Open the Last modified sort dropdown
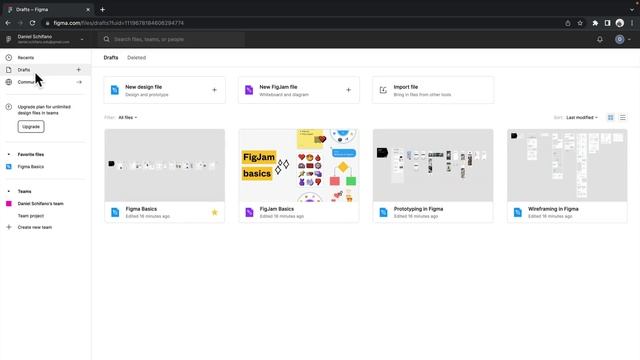640x360 pixels. pyautogui.click(x=582, y=118)
